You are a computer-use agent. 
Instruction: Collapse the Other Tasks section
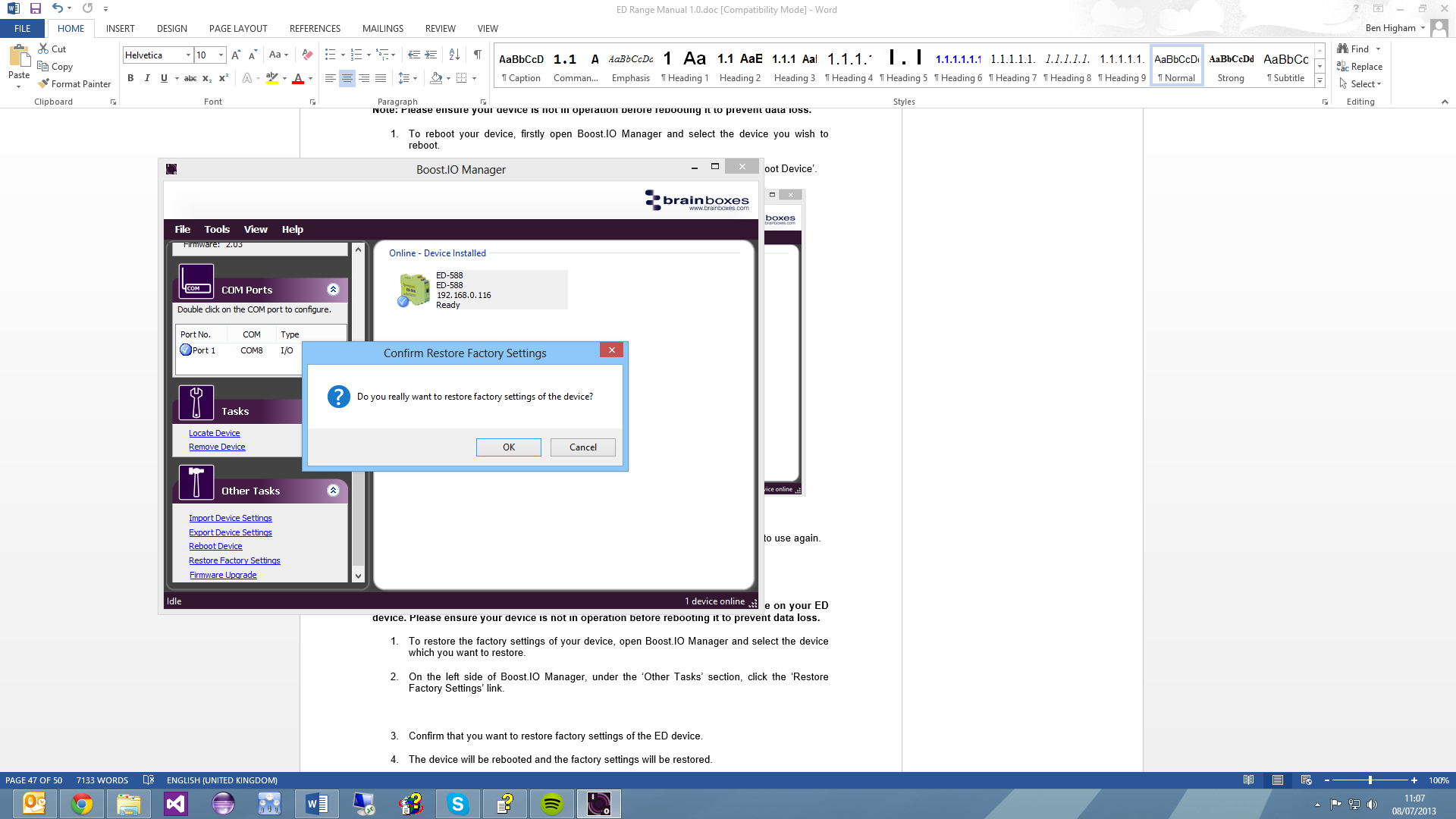coord(332,490)
